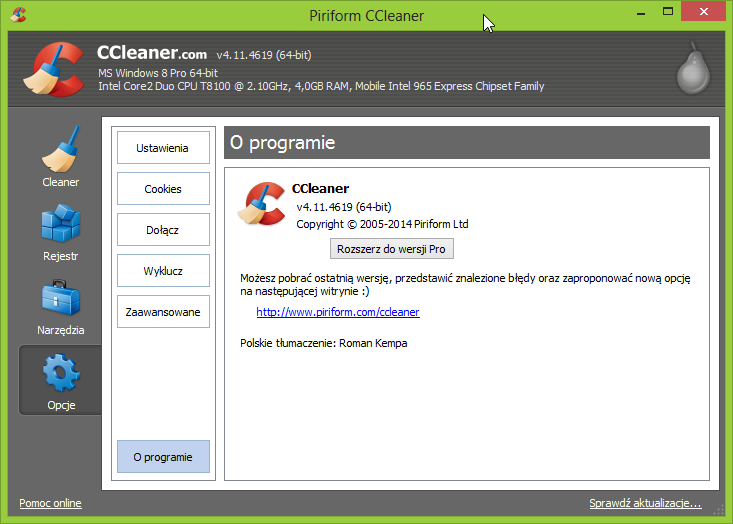The width and height of the screenshot is (733, 524).
Task: Switch to the Wyklucz tab
Action: click(x=163, y=271)
